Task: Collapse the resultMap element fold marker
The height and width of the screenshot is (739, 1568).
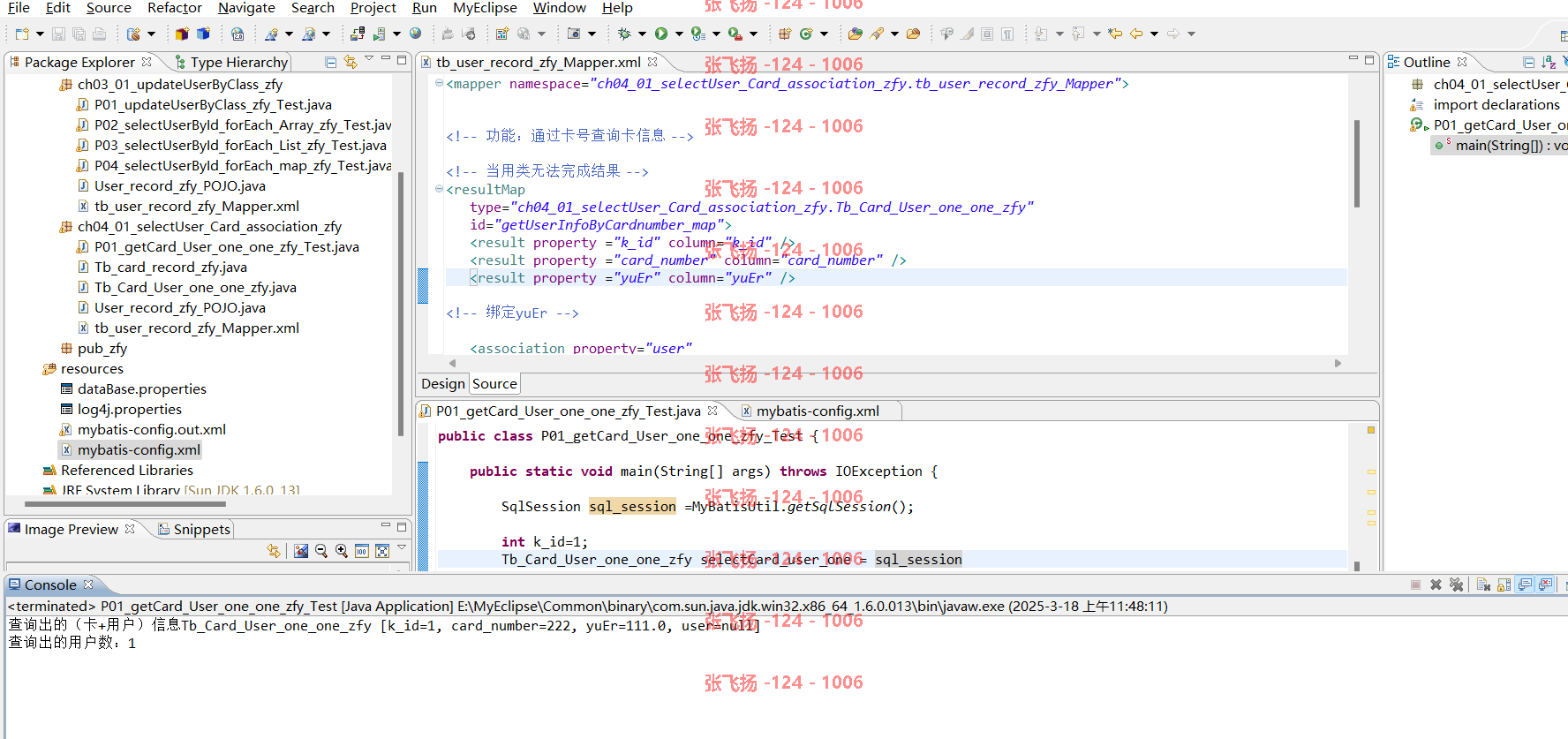Action: pyautogui.click(x=439, y=189)
